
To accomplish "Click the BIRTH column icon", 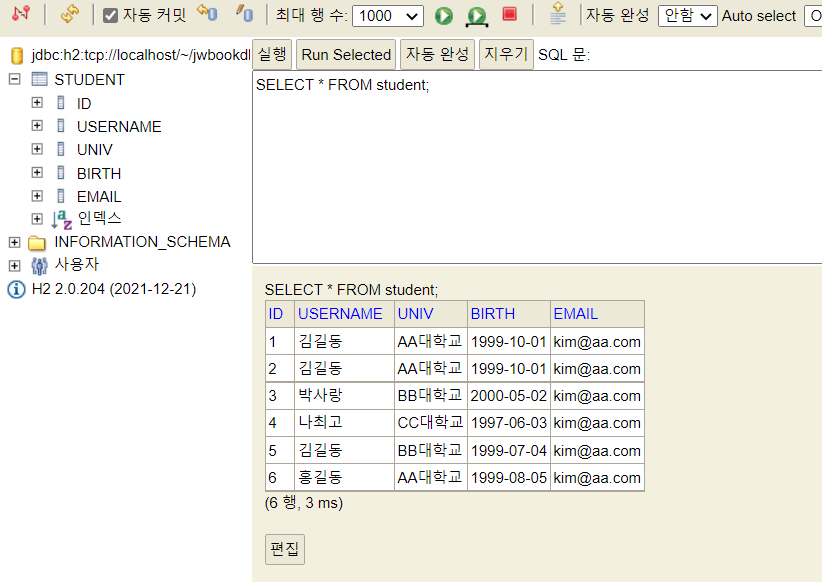I will pyautogui.click(x=61, y=173).
